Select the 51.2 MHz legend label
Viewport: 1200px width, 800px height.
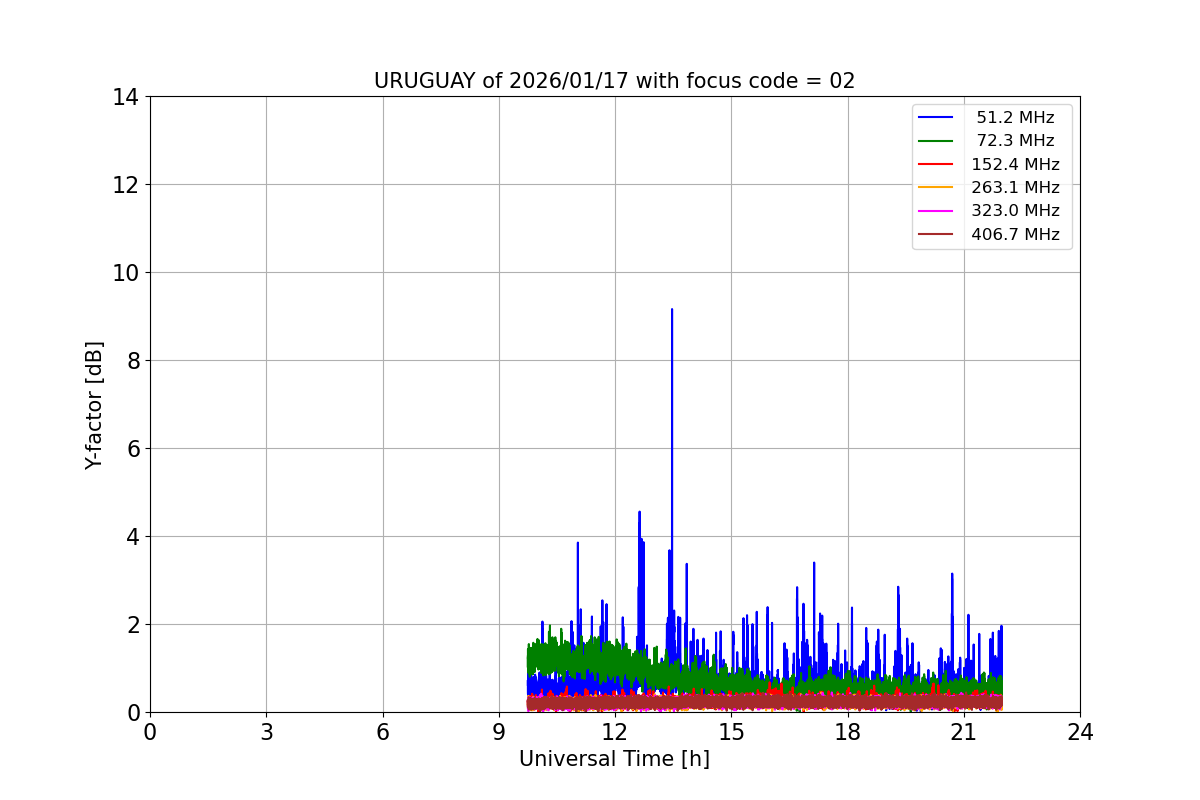click(1015, 117)
